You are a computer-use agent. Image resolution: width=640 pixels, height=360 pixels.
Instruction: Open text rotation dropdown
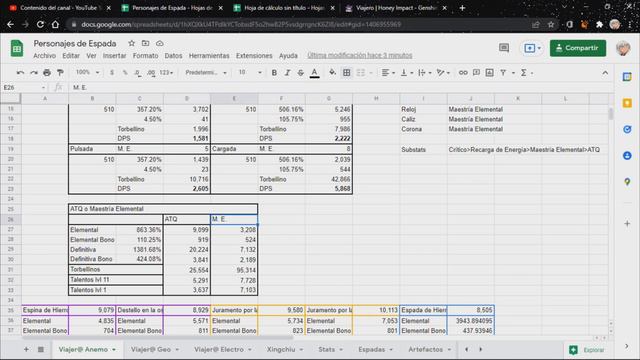click(443, 73)
